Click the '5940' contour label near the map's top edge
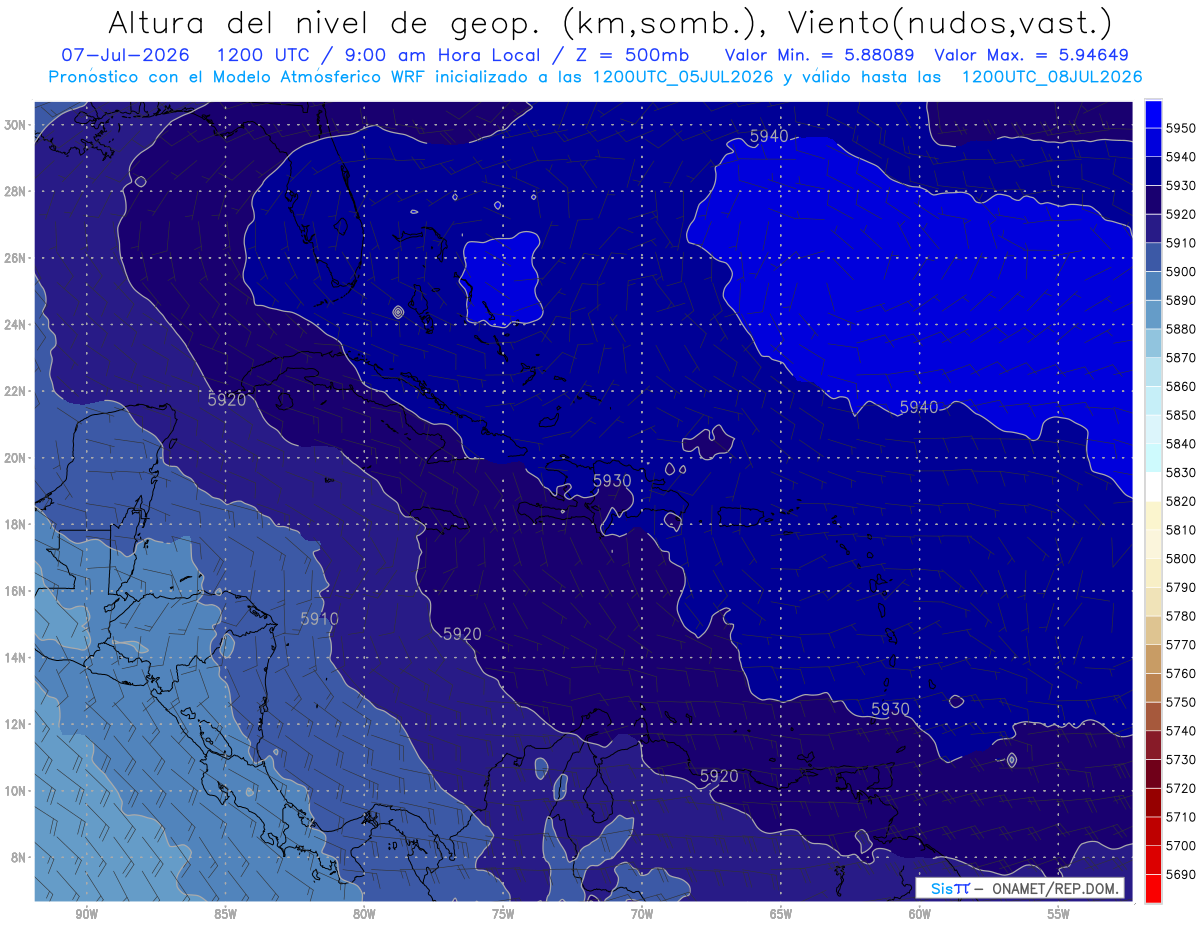This screenshot has height=927, width=1200. [770, 136]
